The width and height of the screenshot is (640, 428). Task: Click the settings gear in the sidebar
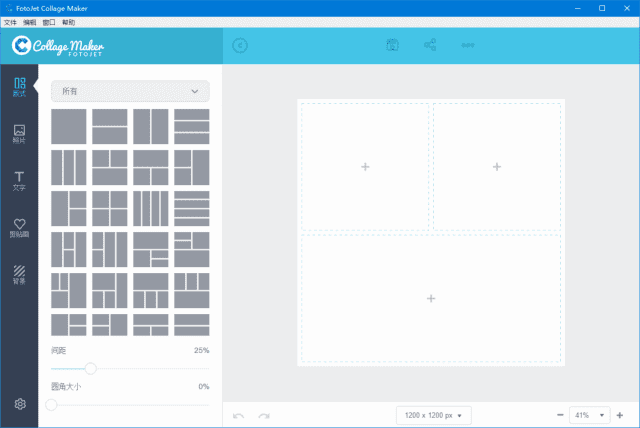pyautogui.click(x=19, y=404)
